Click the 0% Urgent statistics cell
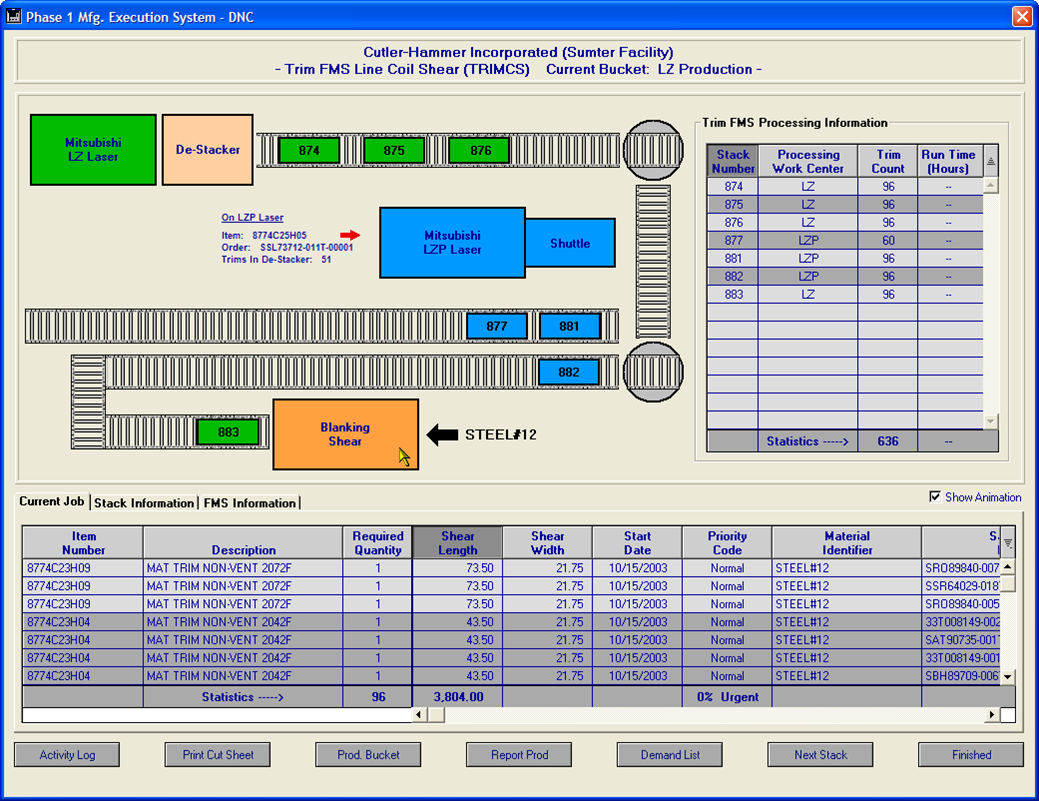This screenshot has height=801, width=1039. coord(727,697)
